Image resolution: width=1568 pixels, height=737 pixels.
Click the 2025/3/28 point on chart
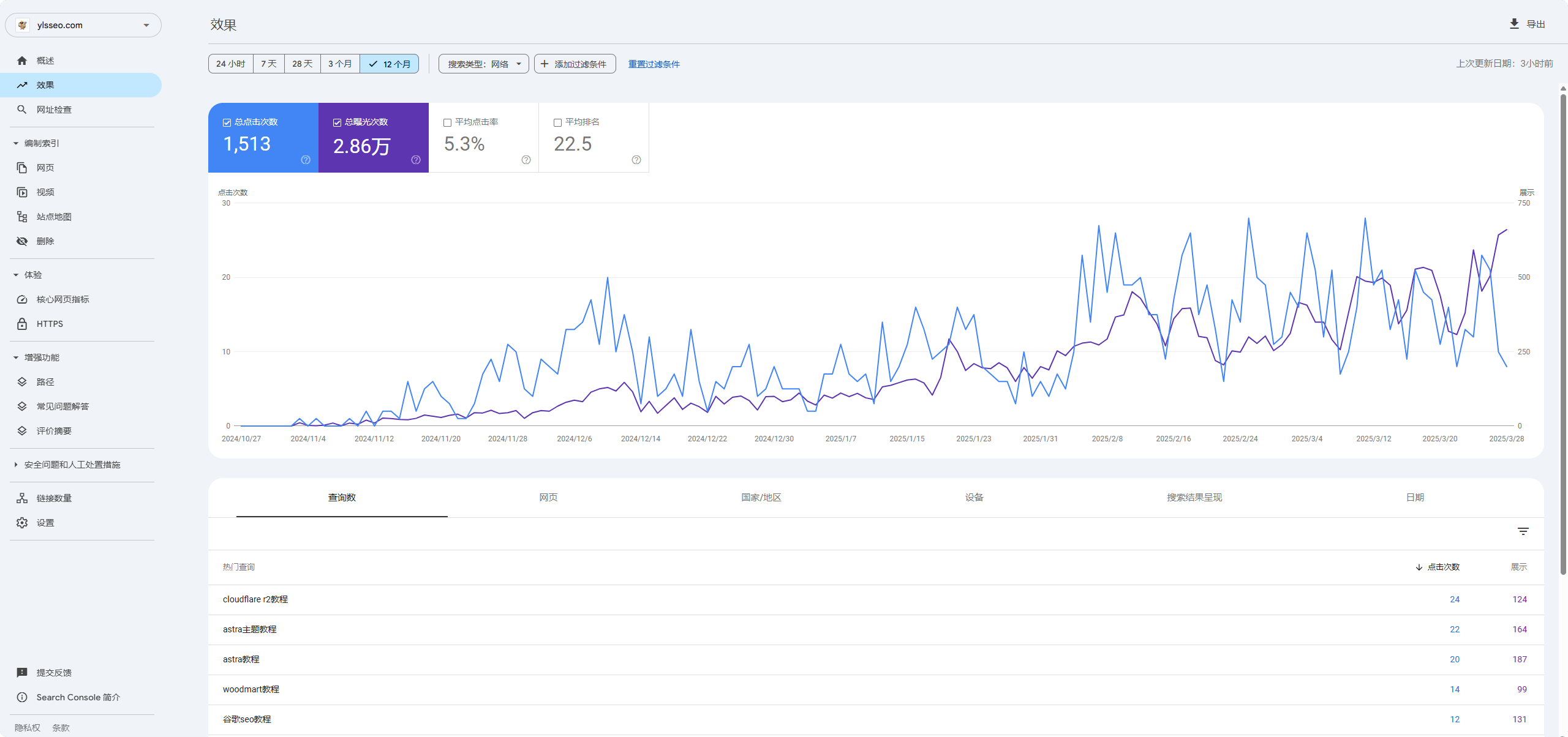1506,366
